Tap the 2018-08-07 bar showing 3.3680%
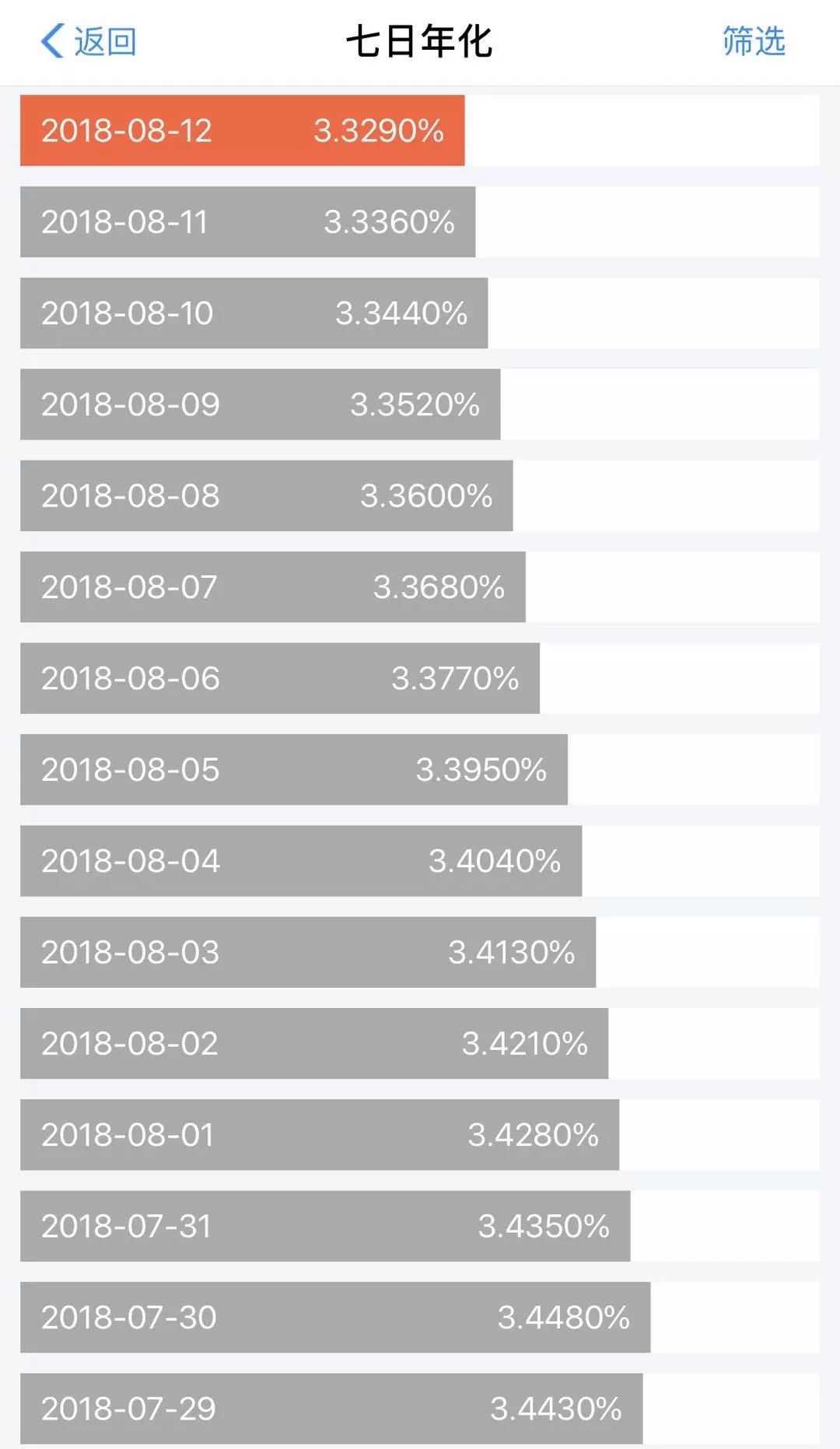The height and width of the screenshot is (1449, 840). 272,587
